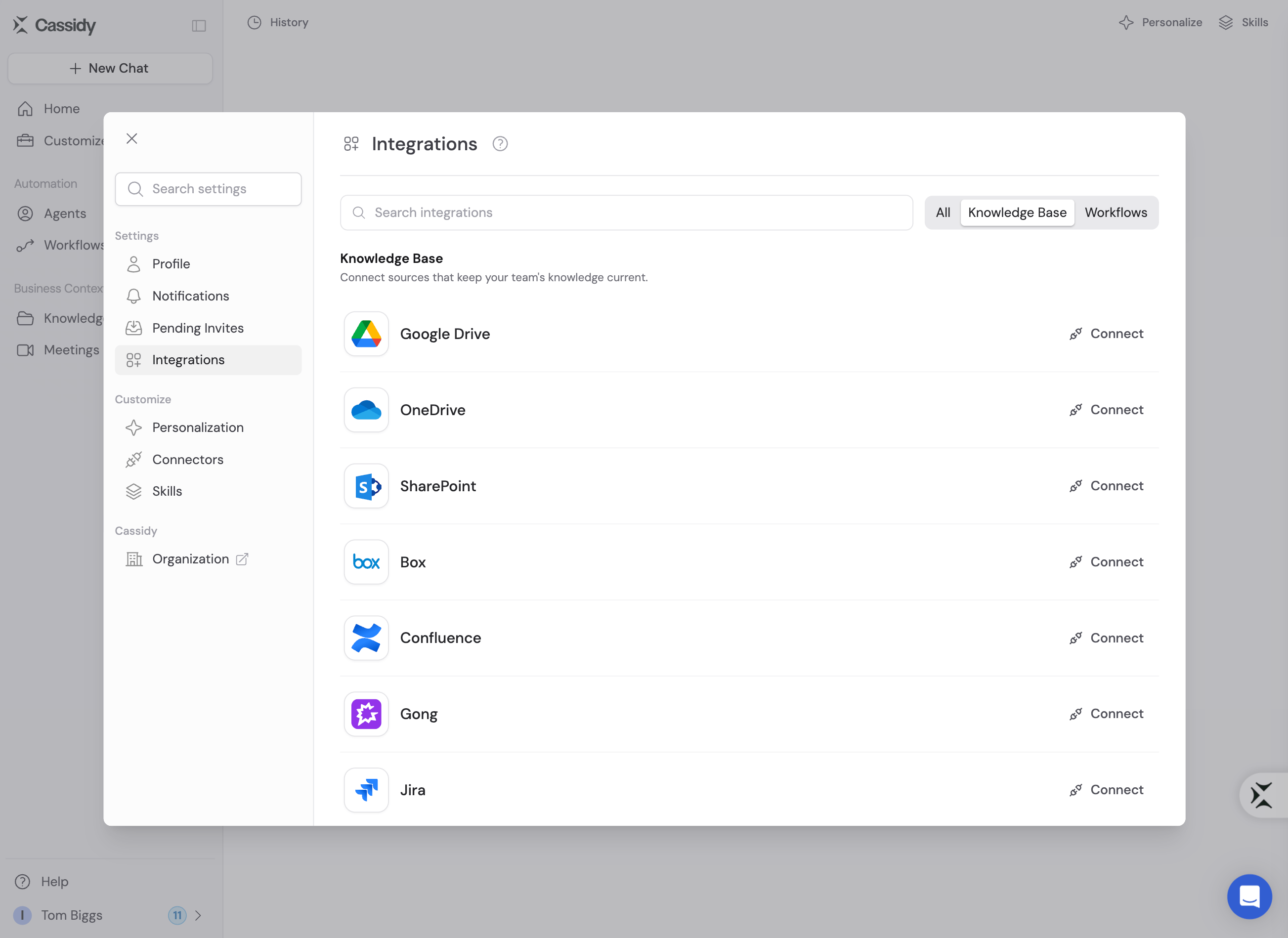
Task: Open Pending Invites settings
Action: coord(208,328)
